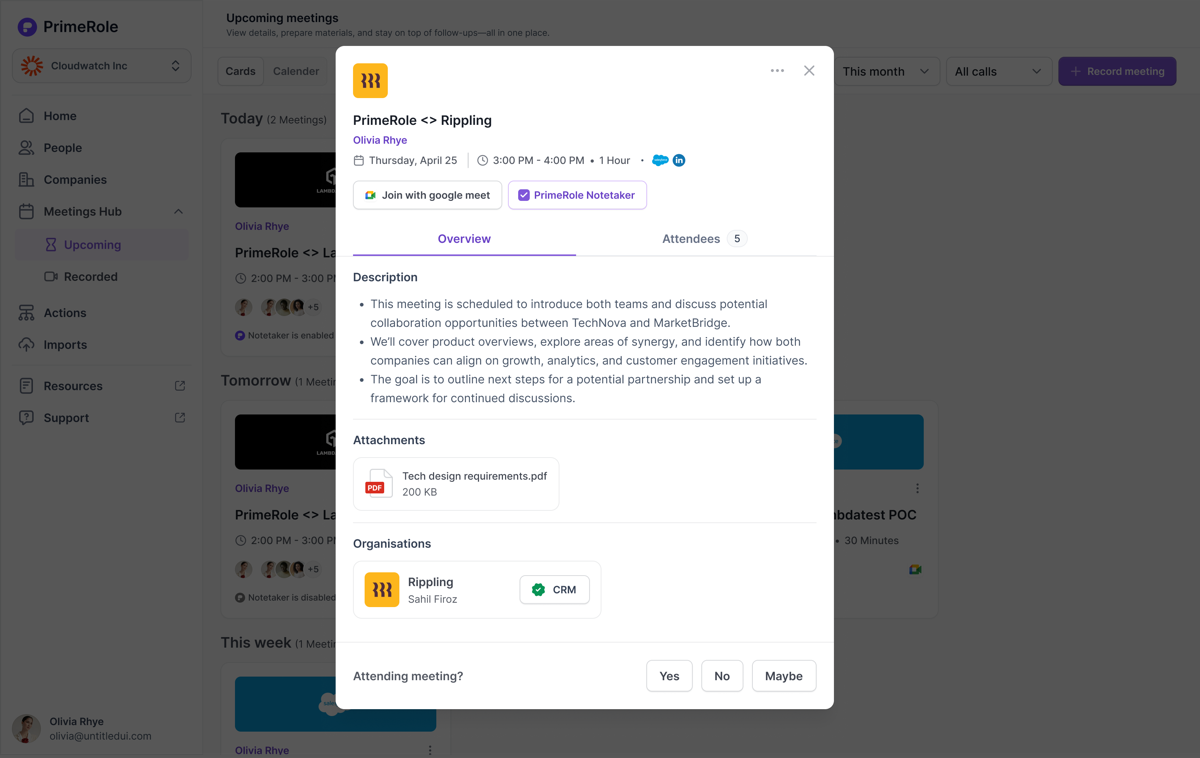Click the Actions sidebar icon

point(26,313)
